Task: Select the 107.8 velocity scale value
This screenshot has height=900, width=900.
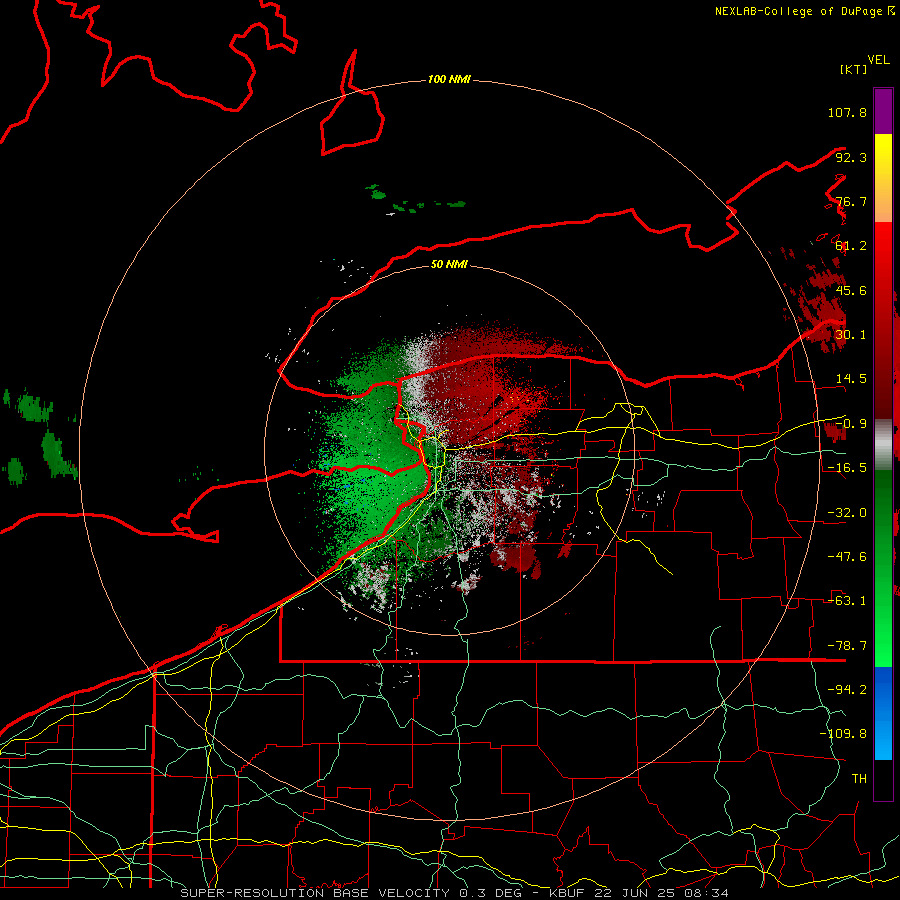Action: click(x=847, y=112)
